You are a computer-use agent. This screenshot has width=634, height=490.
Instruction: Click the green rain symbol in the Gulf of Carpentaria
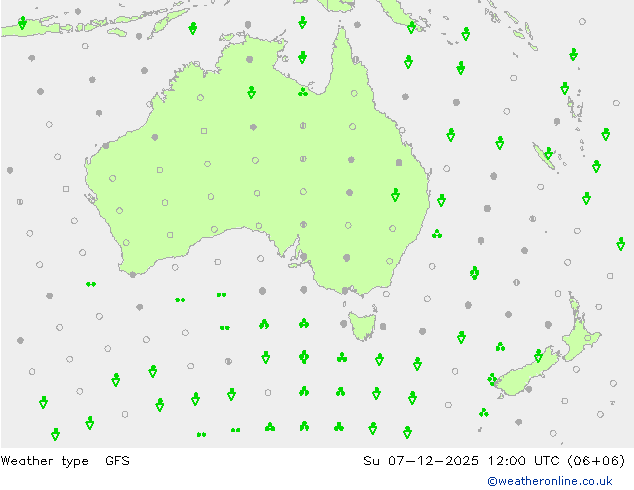pos(302,57)
